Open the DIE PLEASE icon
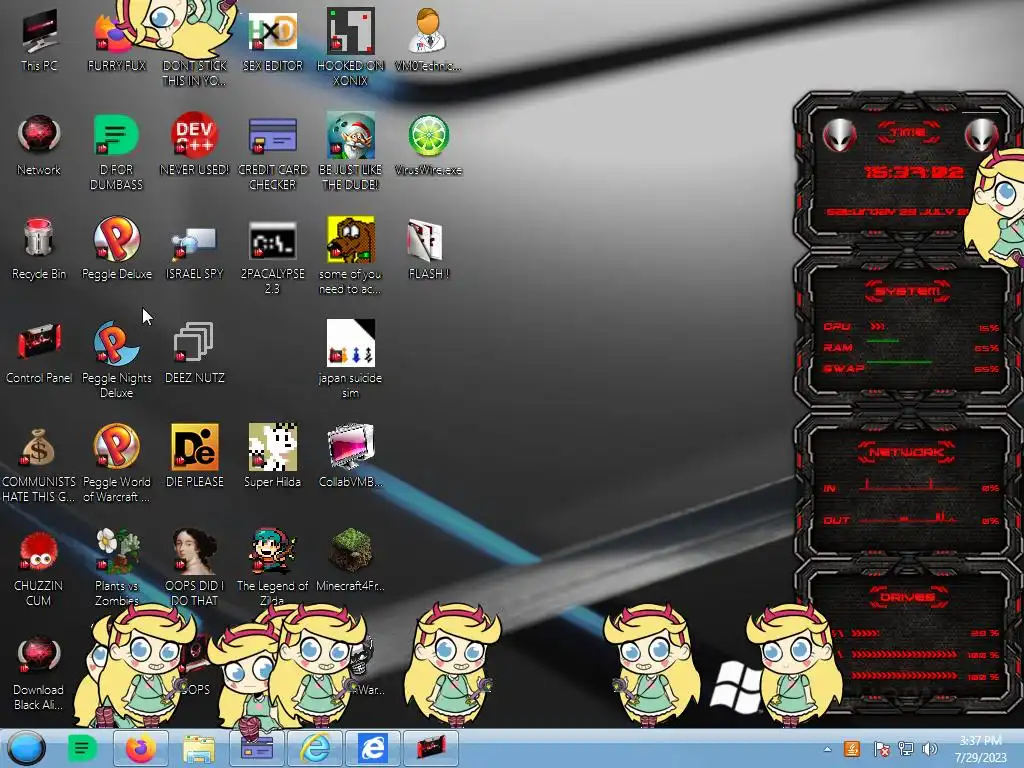The width and height of the screenshot is (1024, 768). (194, 447)
